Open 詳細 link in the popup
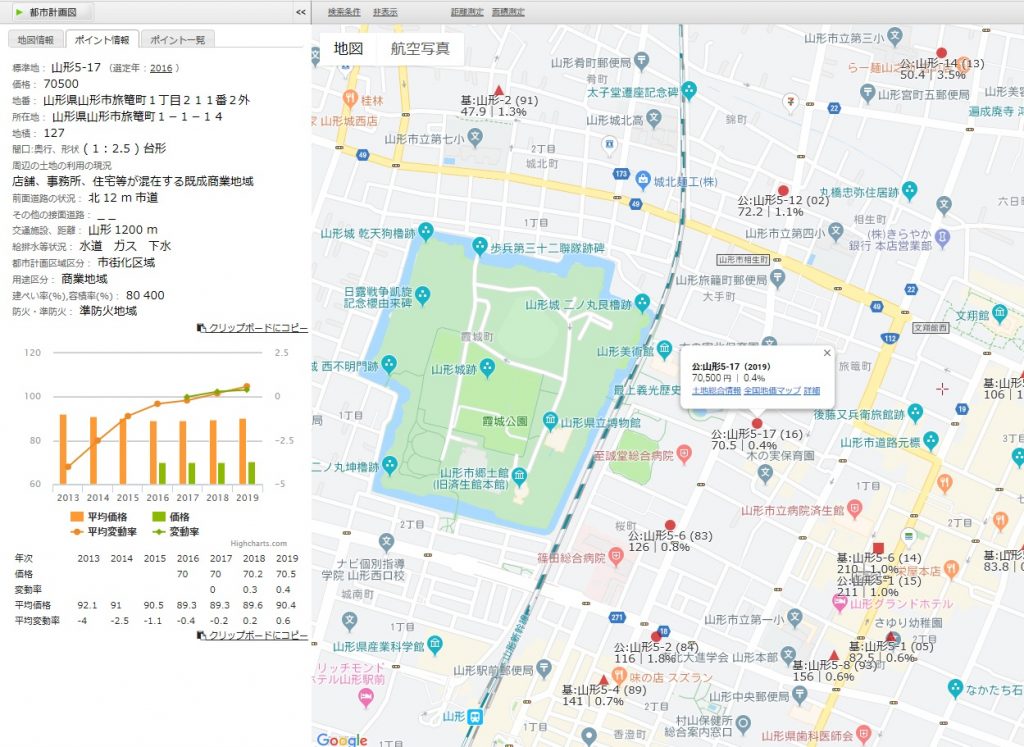Image resolution: width=1024 pixels, height=747 pixels. click(812, 390)
